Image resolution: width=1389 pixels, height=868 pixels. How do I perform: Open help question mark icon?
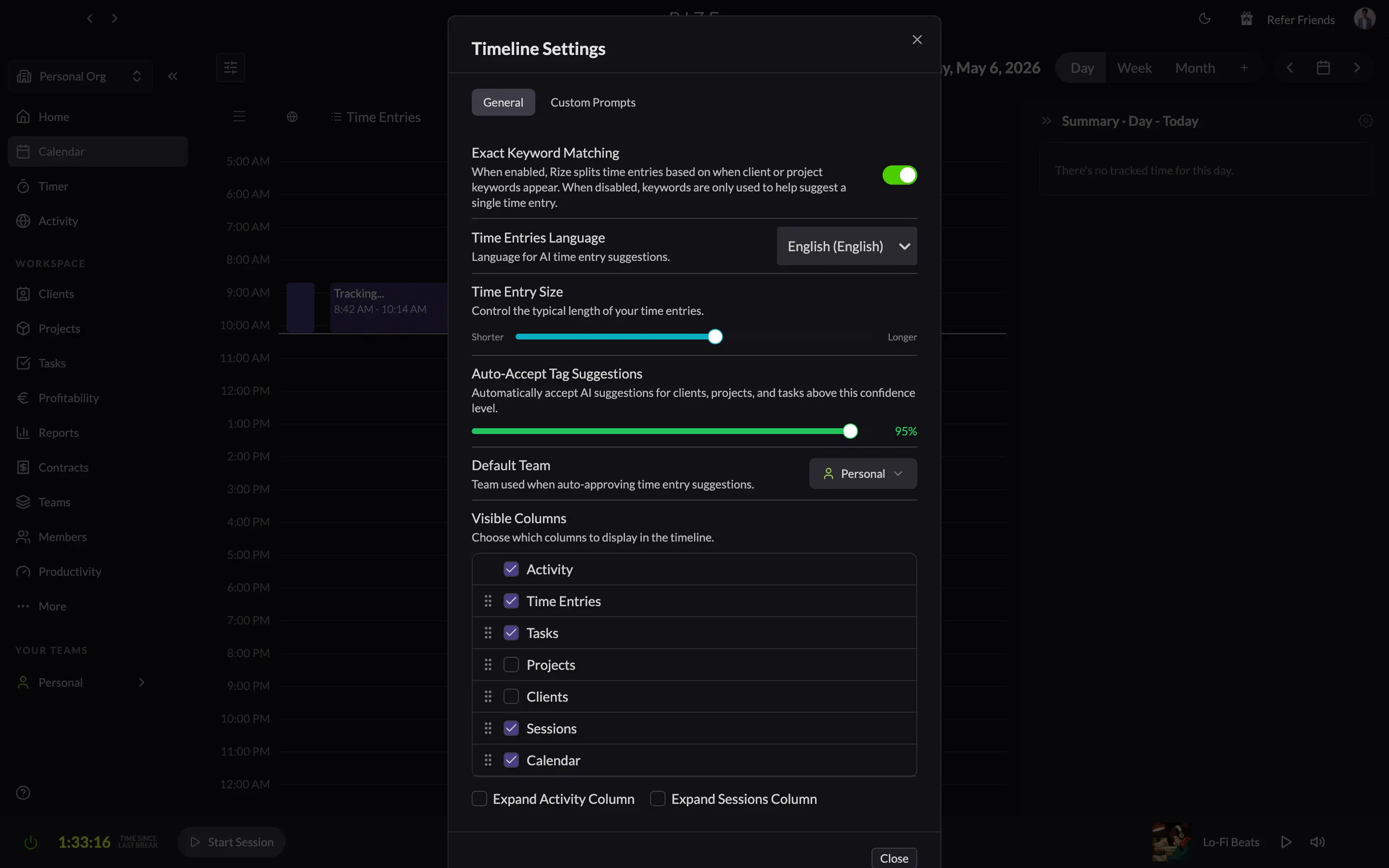tap(23, 793)
